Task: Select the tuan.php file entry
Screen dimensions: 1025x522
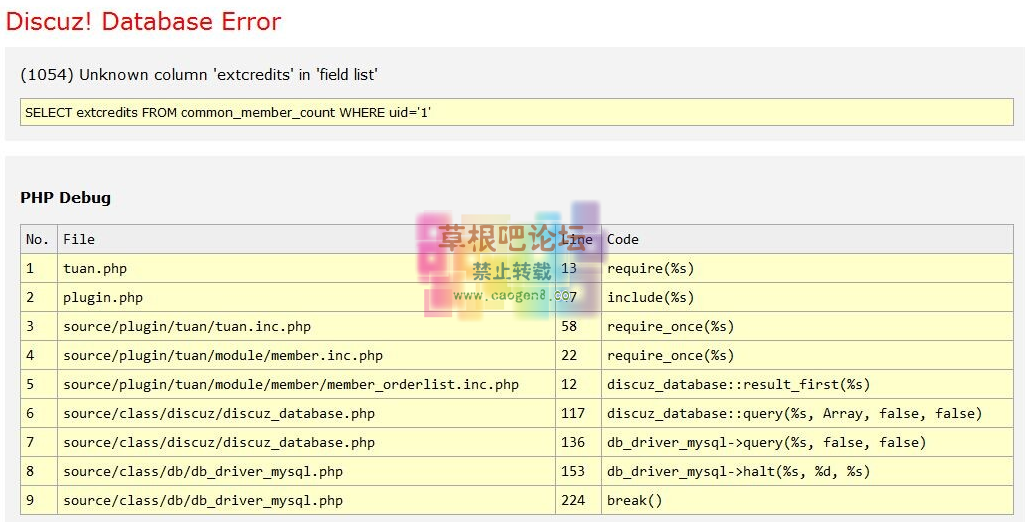Action: [x=95, y=268]
